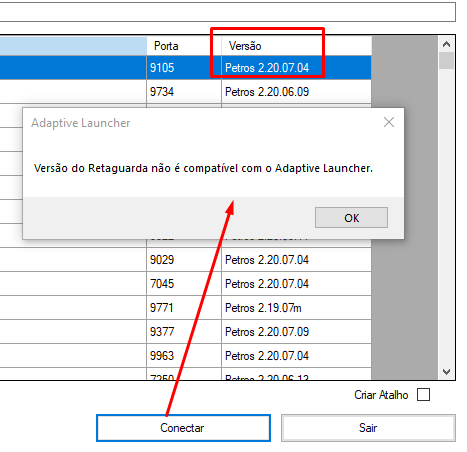This screenshot has height=452, width=467.
Task: Sort by the Versão column header
Action: point(296,46)
